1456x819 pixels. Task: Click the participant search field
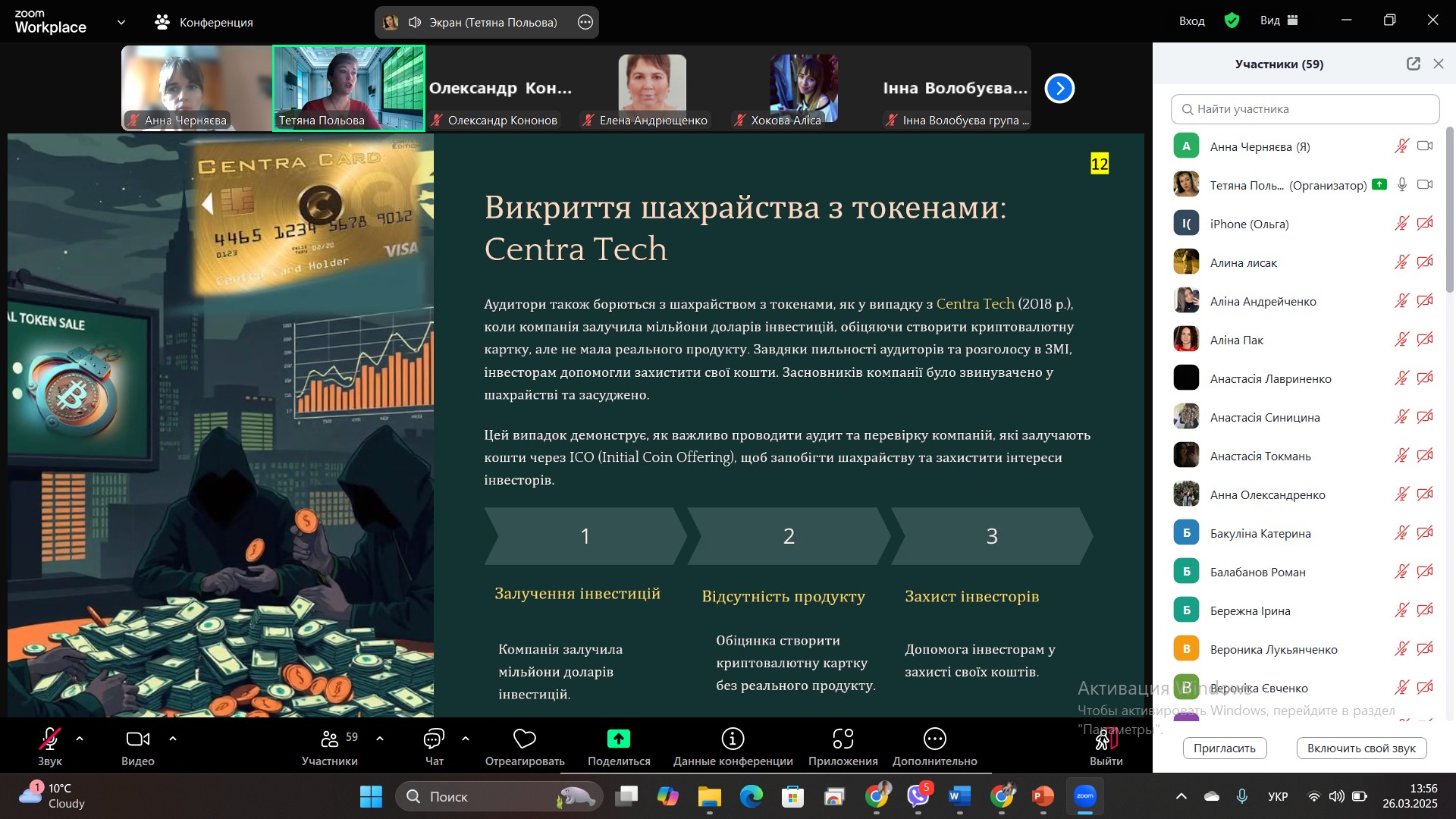click(x=1304, y=109)
